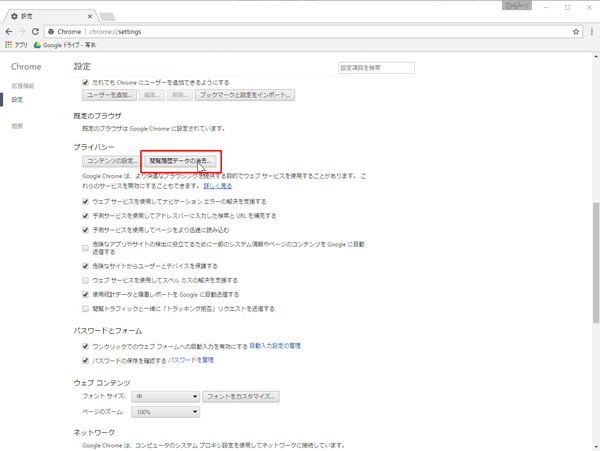Open the パスワードを管理 link

click(x=191, y=360)
